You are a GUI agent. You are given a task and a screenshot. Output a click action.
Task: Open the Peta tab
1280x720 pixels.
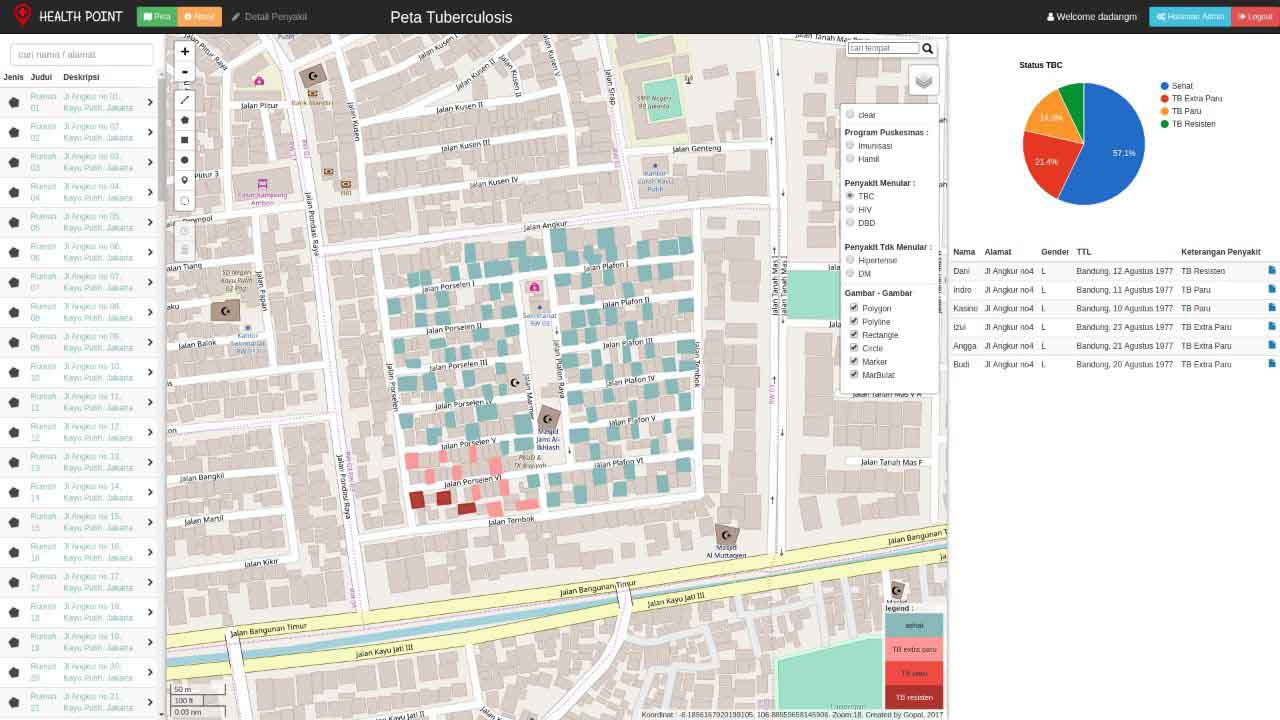[x=156, y=17]
